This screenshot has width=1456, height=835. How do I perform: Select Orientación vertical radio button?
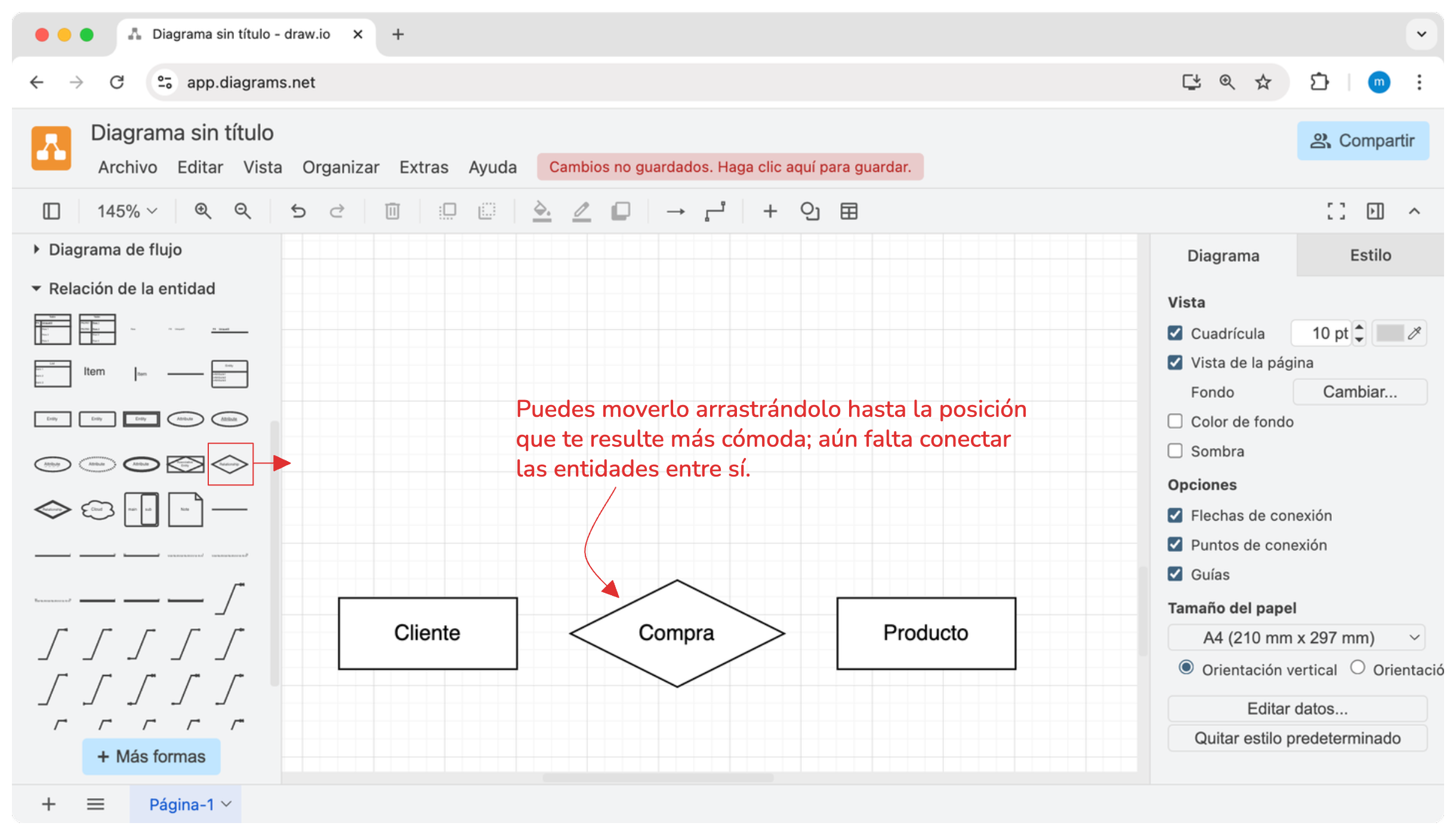tap(1186, 668)
